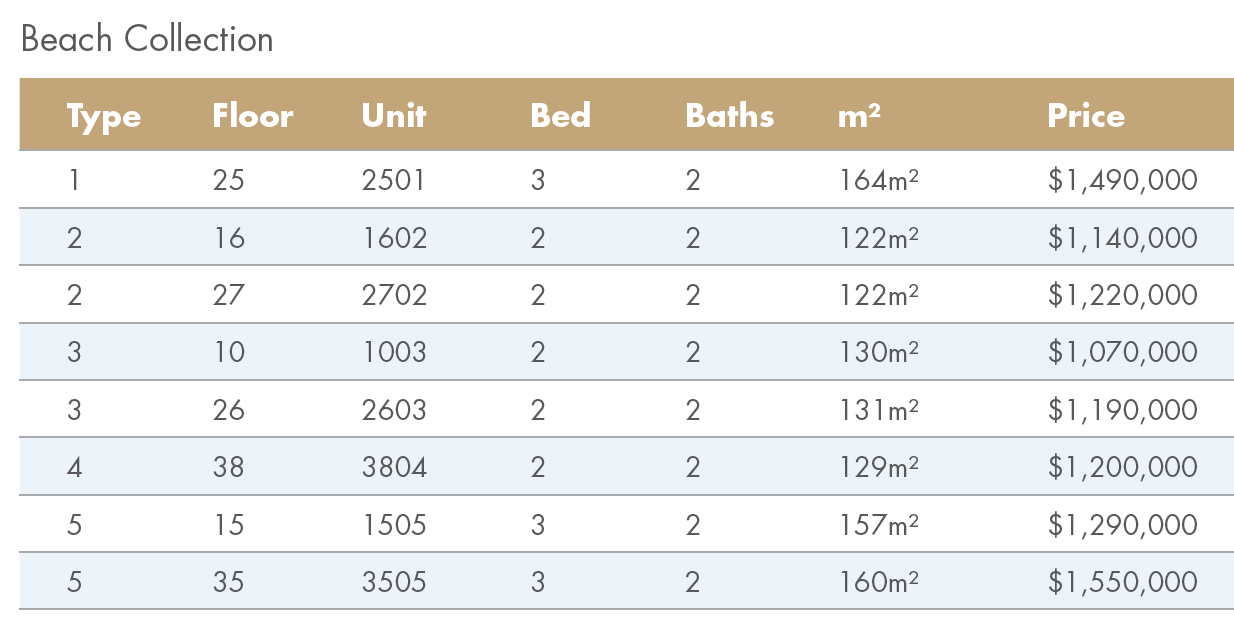Click the Floor column header

tap(252, 116)
